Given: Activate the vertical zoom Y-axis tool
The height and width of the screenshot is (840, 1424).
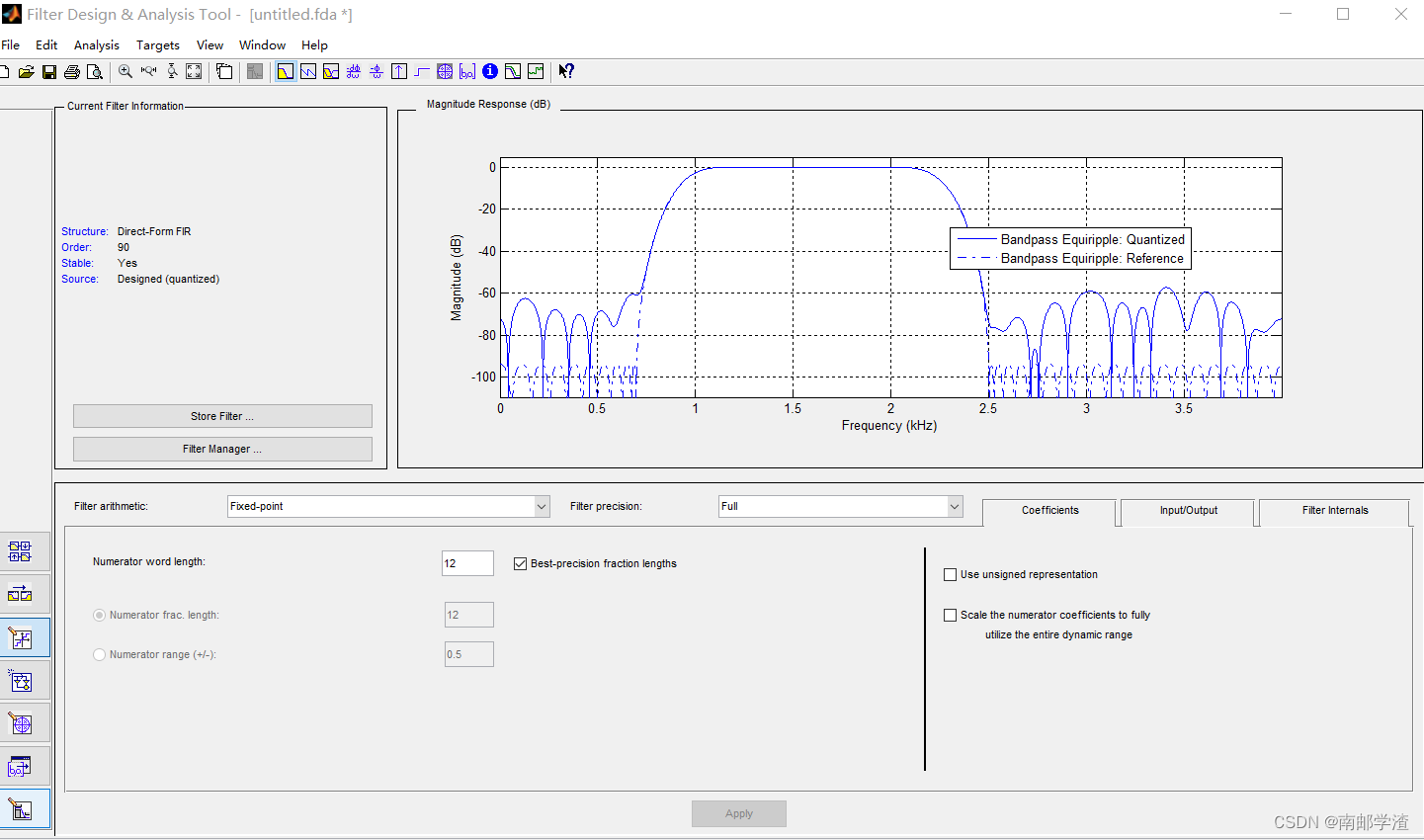Looking at the screenshot, I should tap(172, 71).
